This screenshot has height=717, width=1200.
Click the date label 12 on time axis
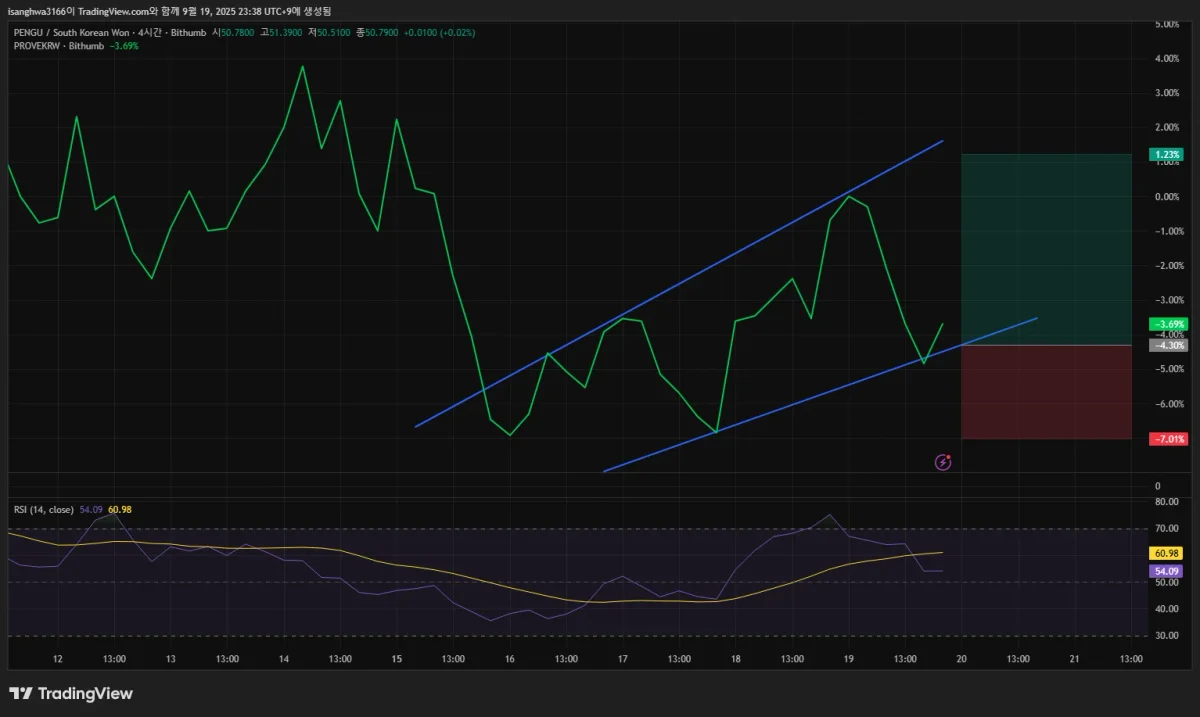(x=58, y=659)
